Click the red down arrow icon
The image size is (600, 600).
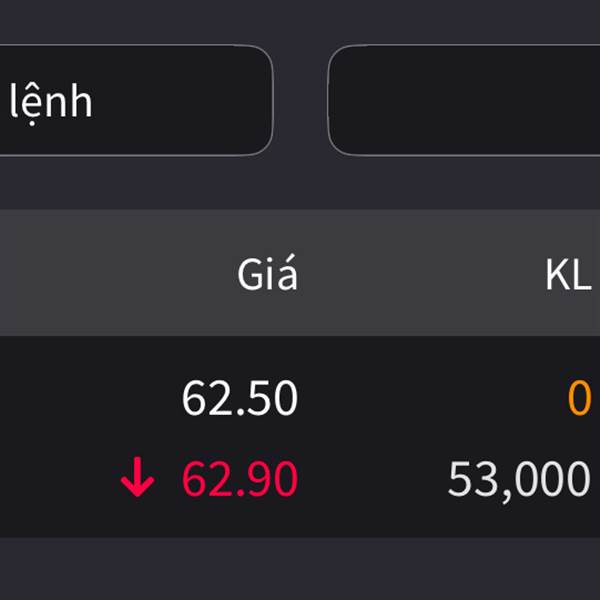[137, 481]
